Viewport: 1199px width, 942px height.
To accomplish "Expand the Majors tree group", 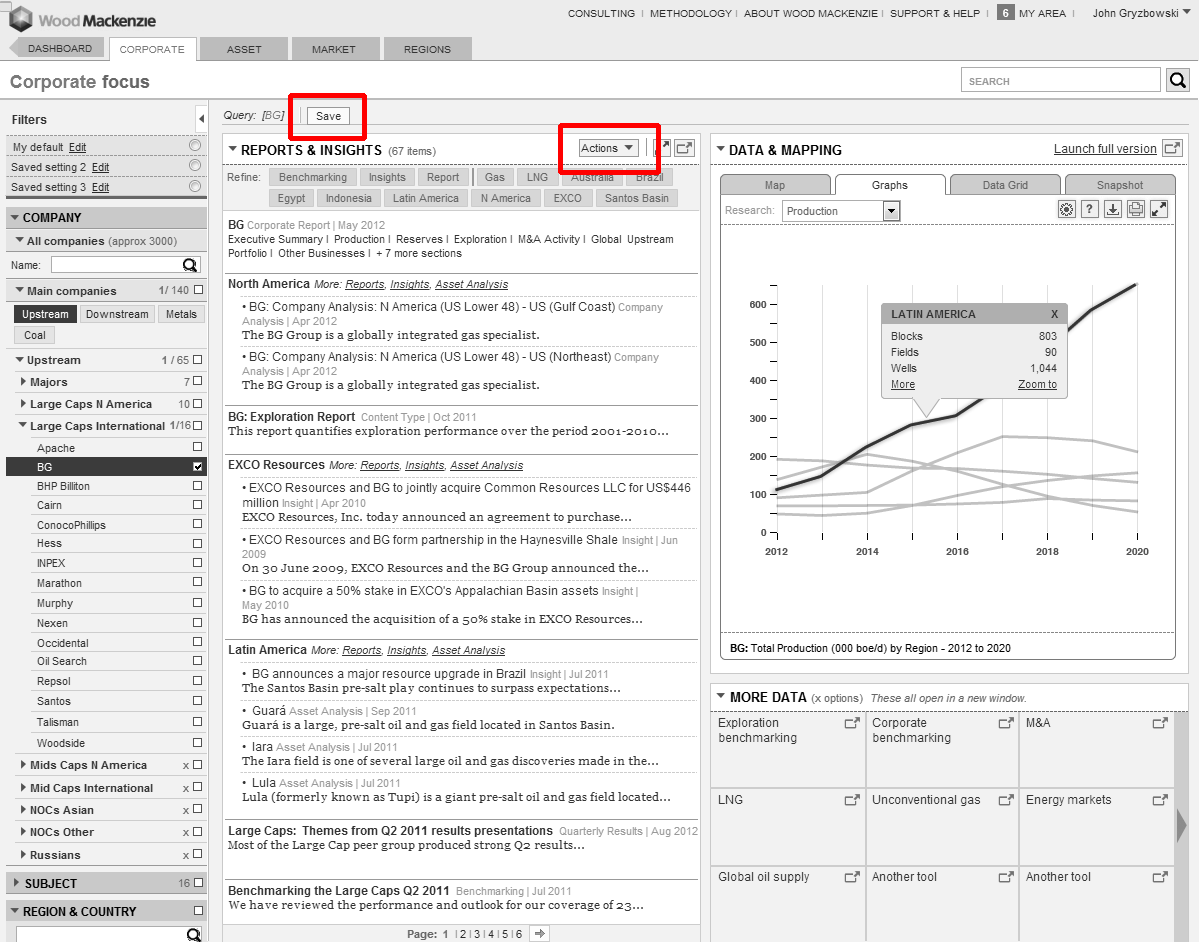I will coord(23,382).
